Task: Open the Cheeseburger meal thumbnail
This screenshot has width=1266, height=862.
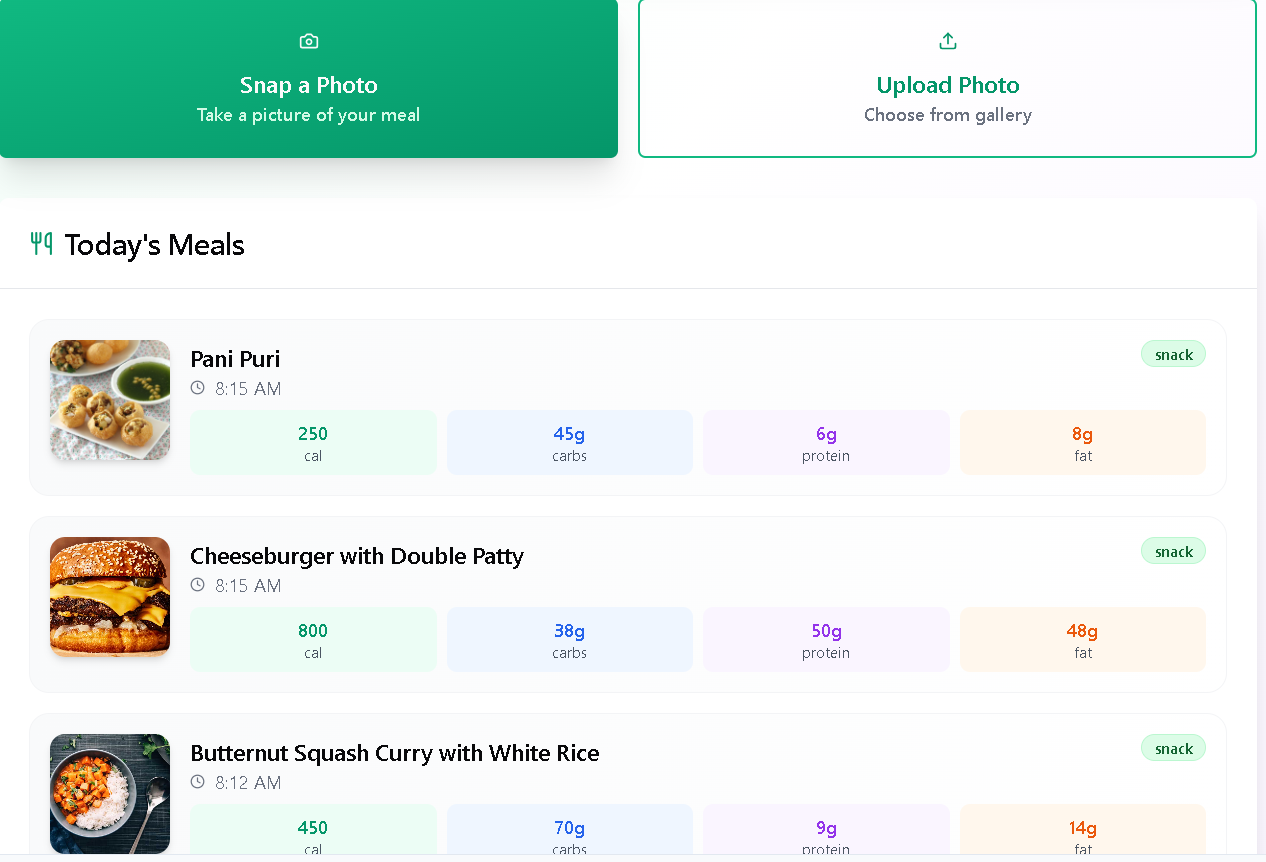Action: 110,597
